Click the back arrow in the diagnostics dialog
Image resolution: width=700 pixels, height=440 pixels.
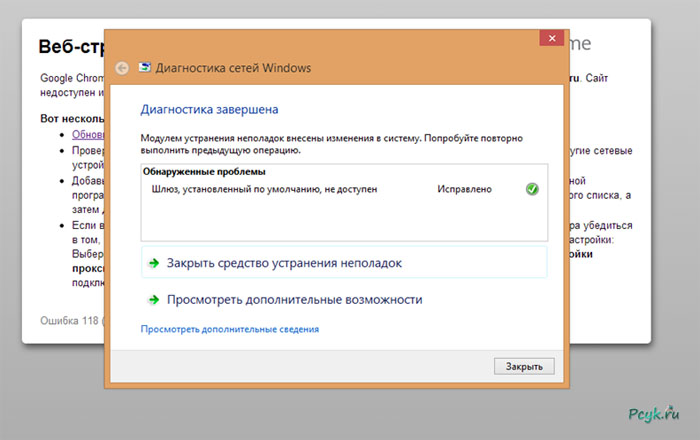(x=122, y=68)
